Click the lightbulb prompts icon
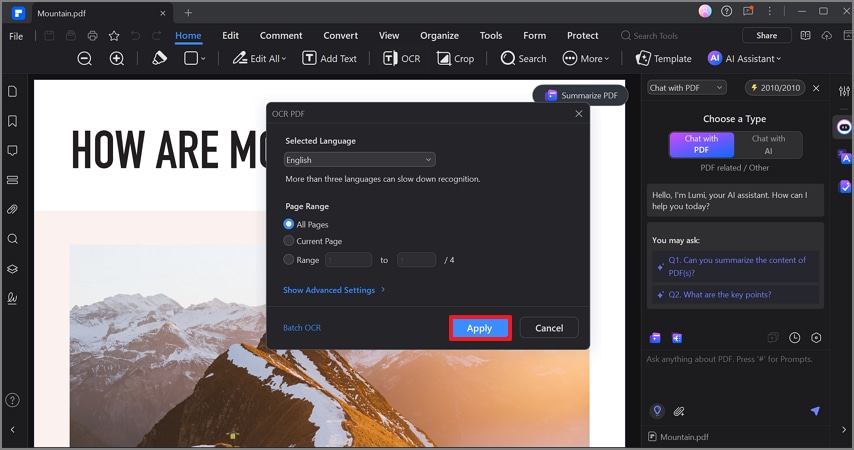The width and height of the screenshot is (854, 450). point(657,411)
